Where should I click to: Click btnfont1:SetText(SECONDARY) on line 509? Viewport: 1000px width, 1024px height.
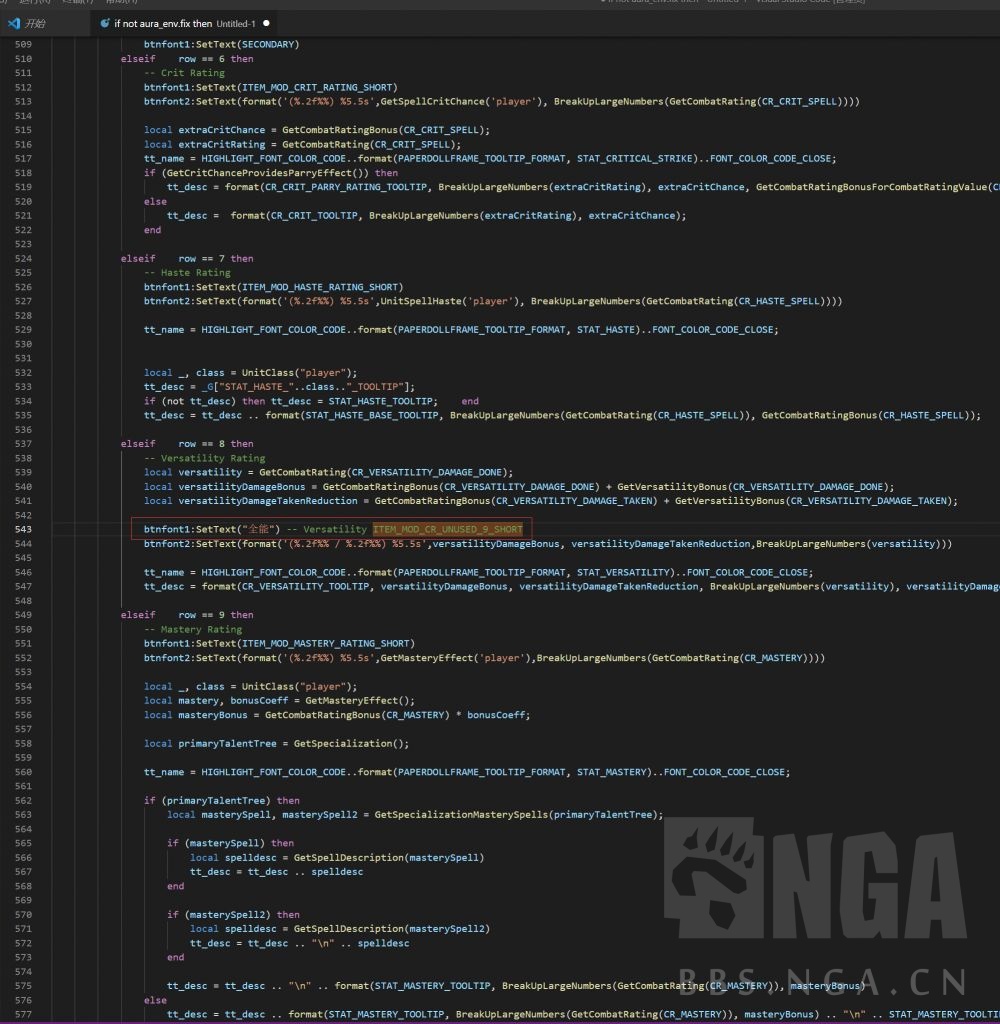tap(221, 44)
